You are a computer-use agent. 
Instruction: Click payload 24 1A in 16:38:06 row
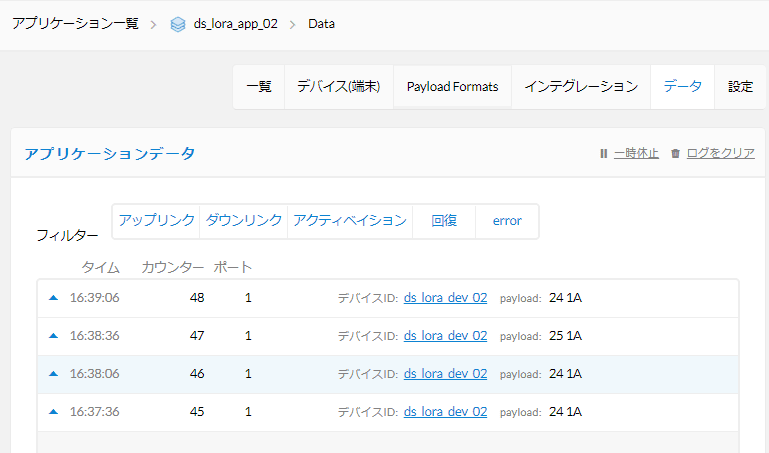pos(565,374)
